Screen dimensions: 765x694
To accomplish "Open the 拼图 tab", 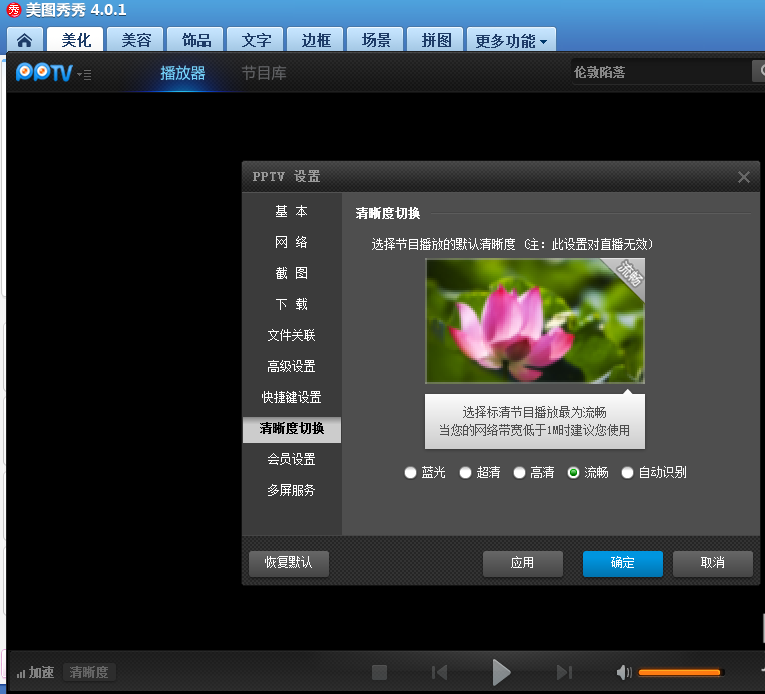I will (435, 40).
